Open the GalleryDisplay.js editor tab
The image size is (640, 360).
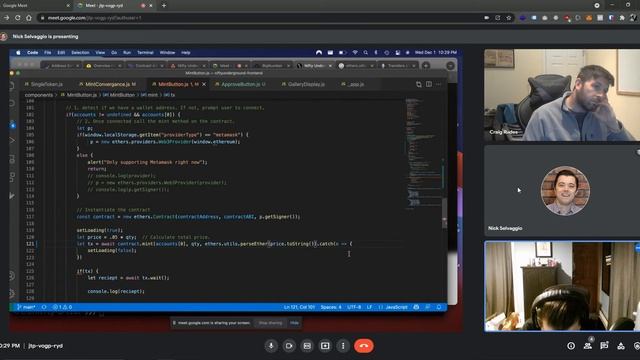303,84
